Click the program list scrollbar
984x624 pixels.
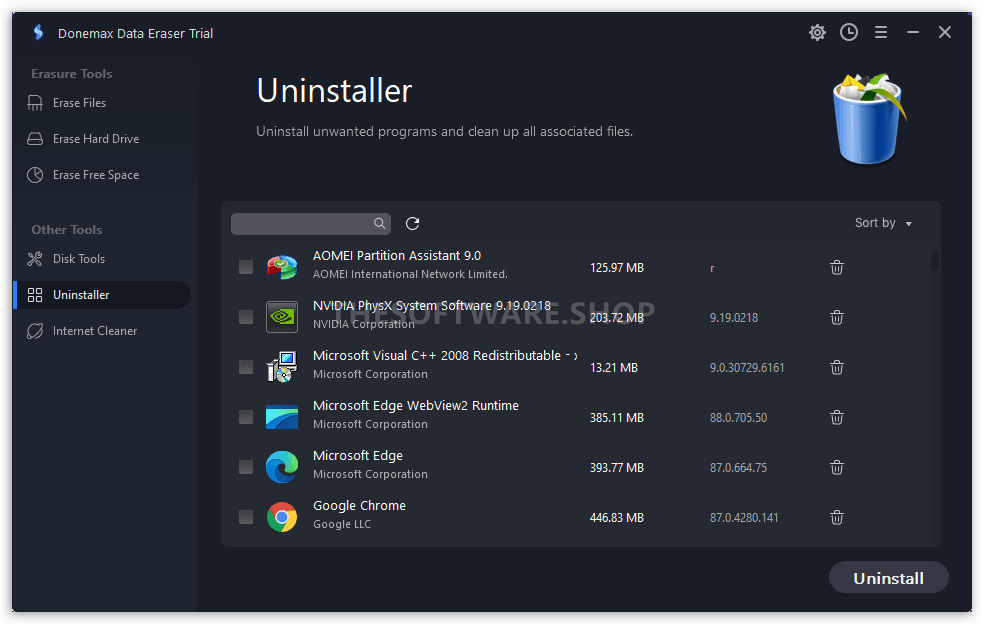point(934,261)
